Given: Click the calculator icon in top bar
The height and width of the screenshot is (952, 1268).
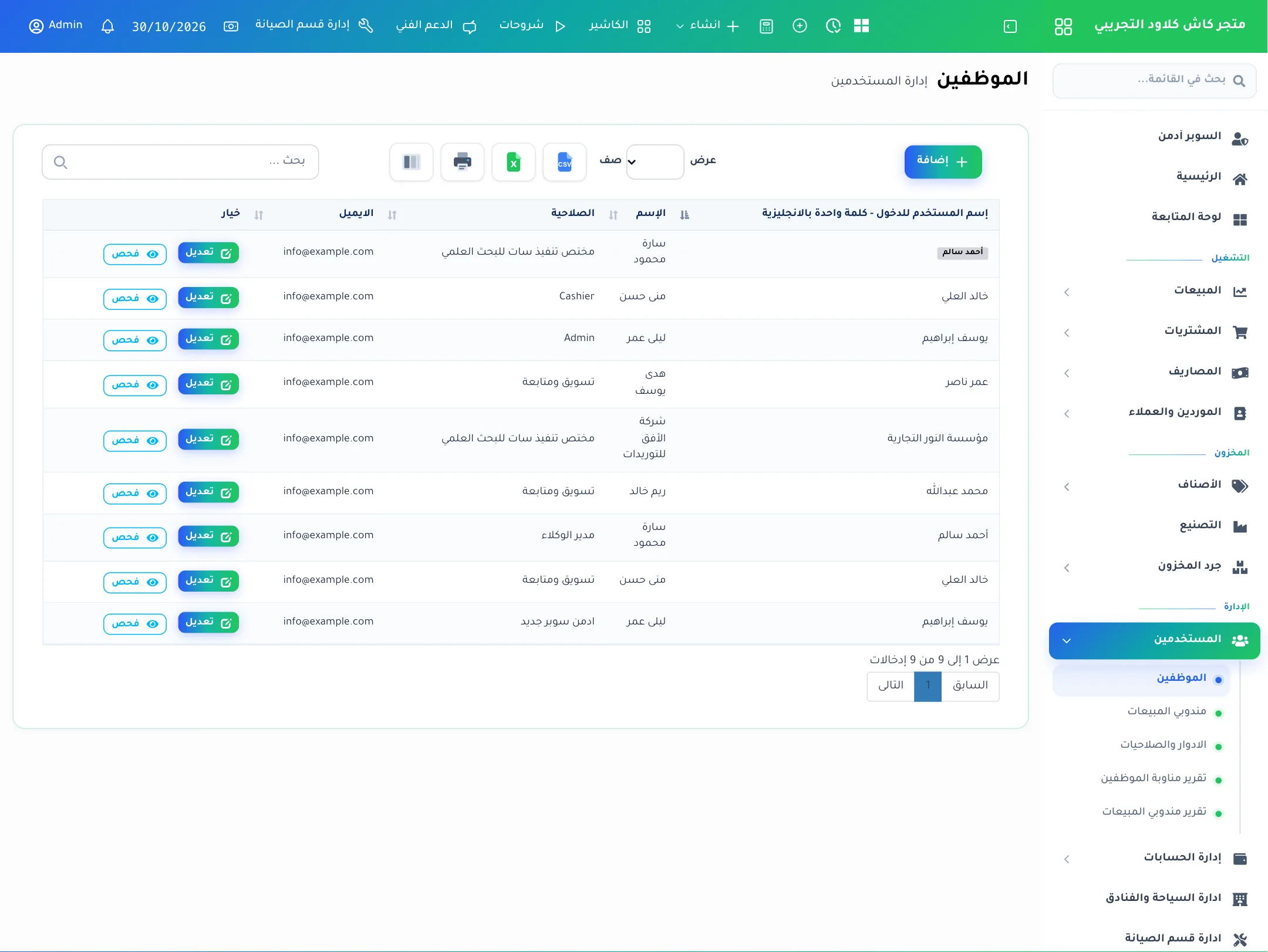Looking at the screenshot, I should click(766, 26).
